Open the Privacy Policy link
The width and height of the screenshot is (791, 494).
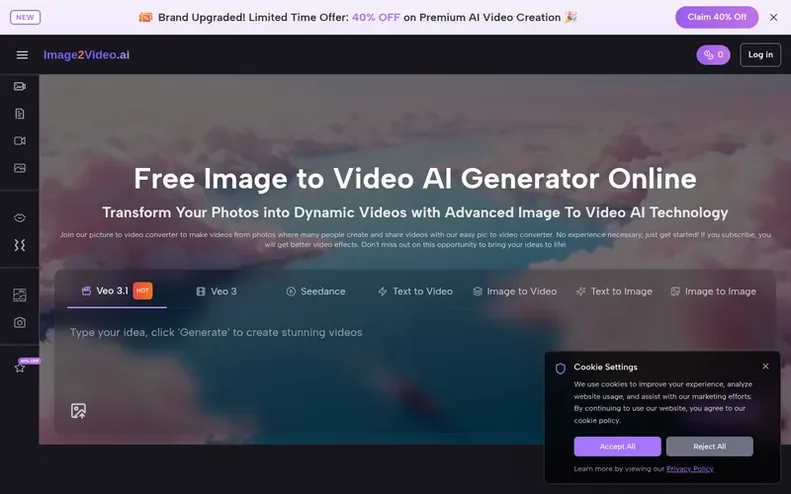[x=690, y=469]
